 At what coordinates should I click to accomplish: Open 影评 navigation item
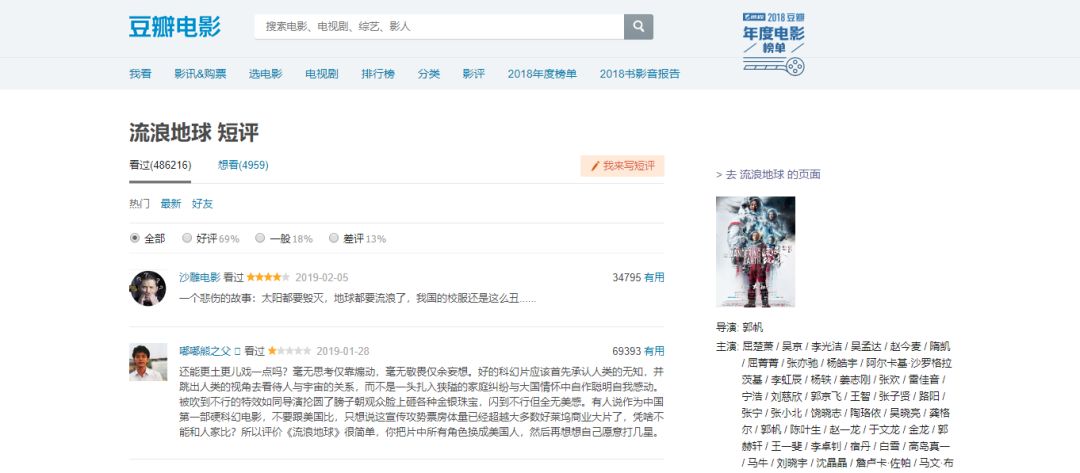click(x=473, y=74)
